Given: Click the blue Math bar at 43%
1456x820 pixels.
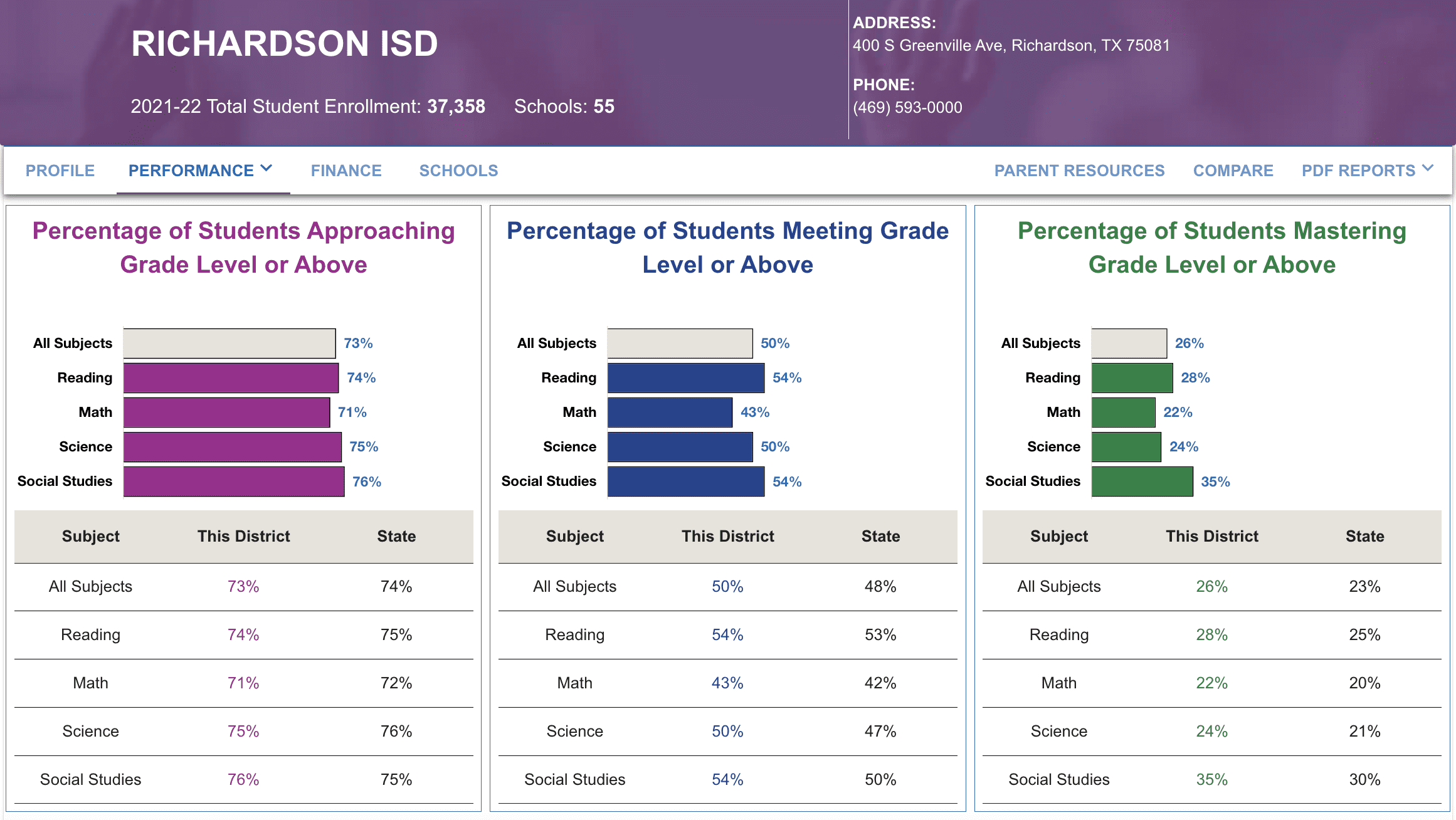Looking at the screenshot, I should (670, 413).
